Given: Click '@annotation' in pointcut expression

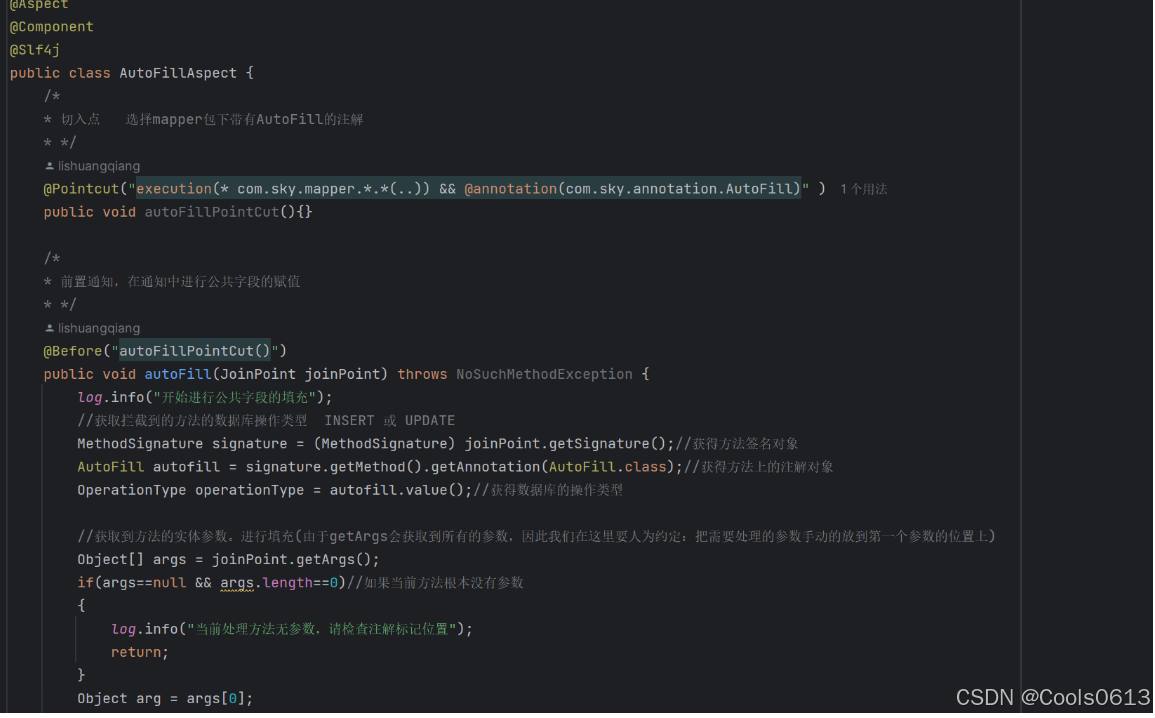Looking at the screenshot, I should click(510, 189).
